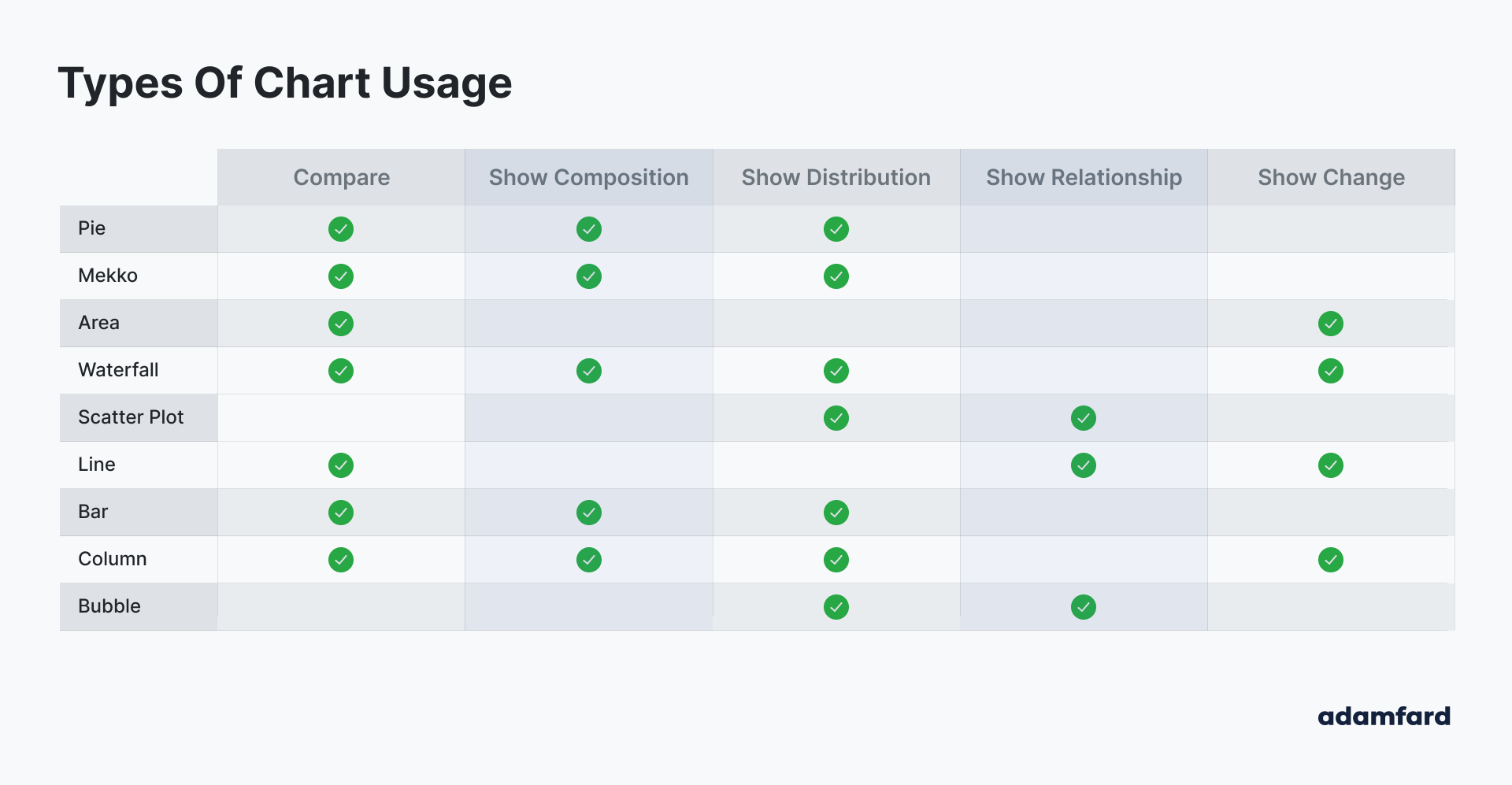Click the Line row Show Change checkmark
The image size is (1512, 785).
point(1331,465)
